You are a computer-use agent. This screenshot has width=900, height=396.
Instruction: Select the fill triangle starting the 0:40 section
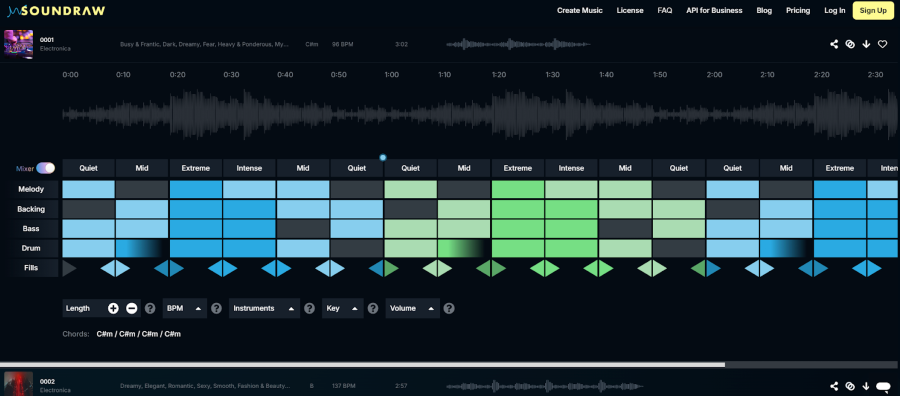click(x=284, y=268)
